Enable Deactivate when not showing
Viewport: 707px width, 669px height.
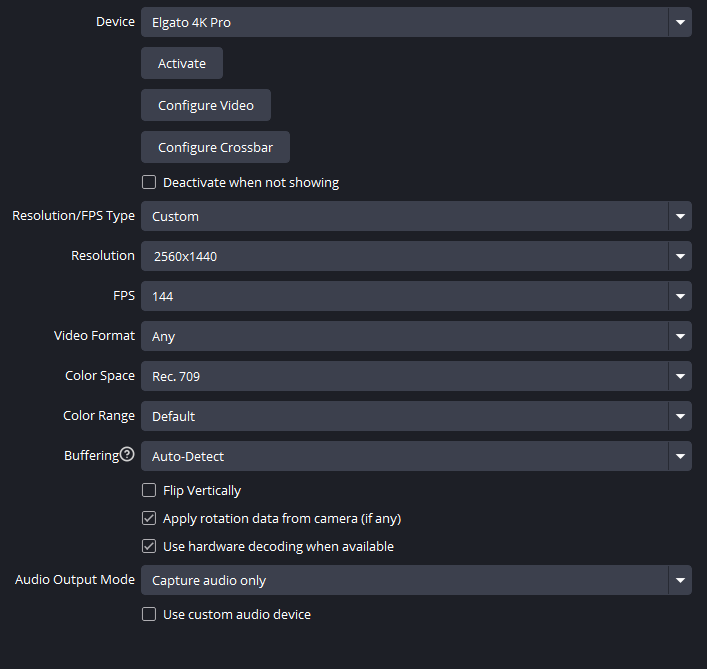[x=149, y=183]
